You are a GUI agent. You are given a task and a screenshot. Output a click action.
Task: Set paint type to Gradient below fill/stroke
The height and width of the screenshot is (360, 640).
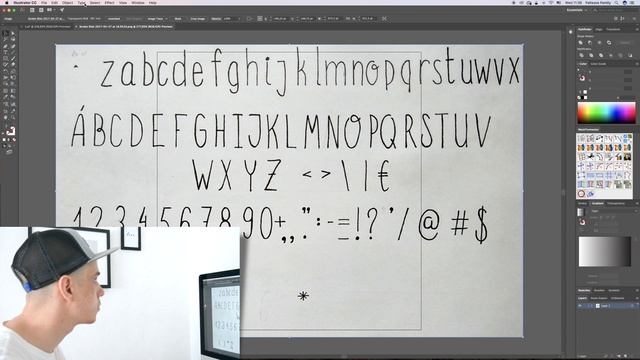[x=9, y=140]
